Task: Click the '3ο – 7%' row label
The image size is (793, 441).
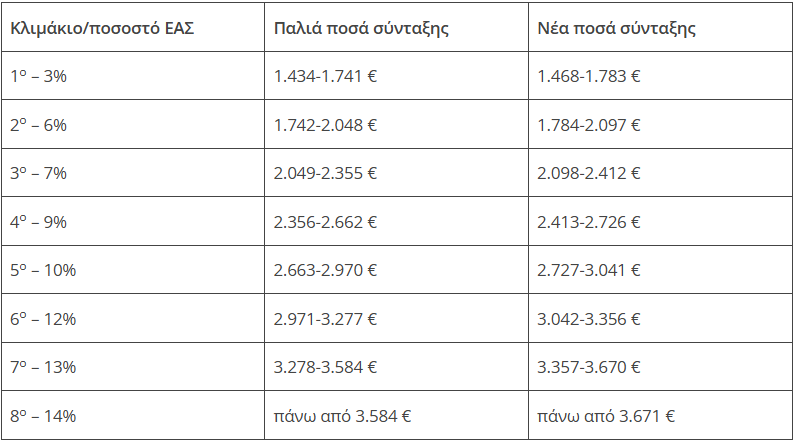Action: (x=38, y=173)
